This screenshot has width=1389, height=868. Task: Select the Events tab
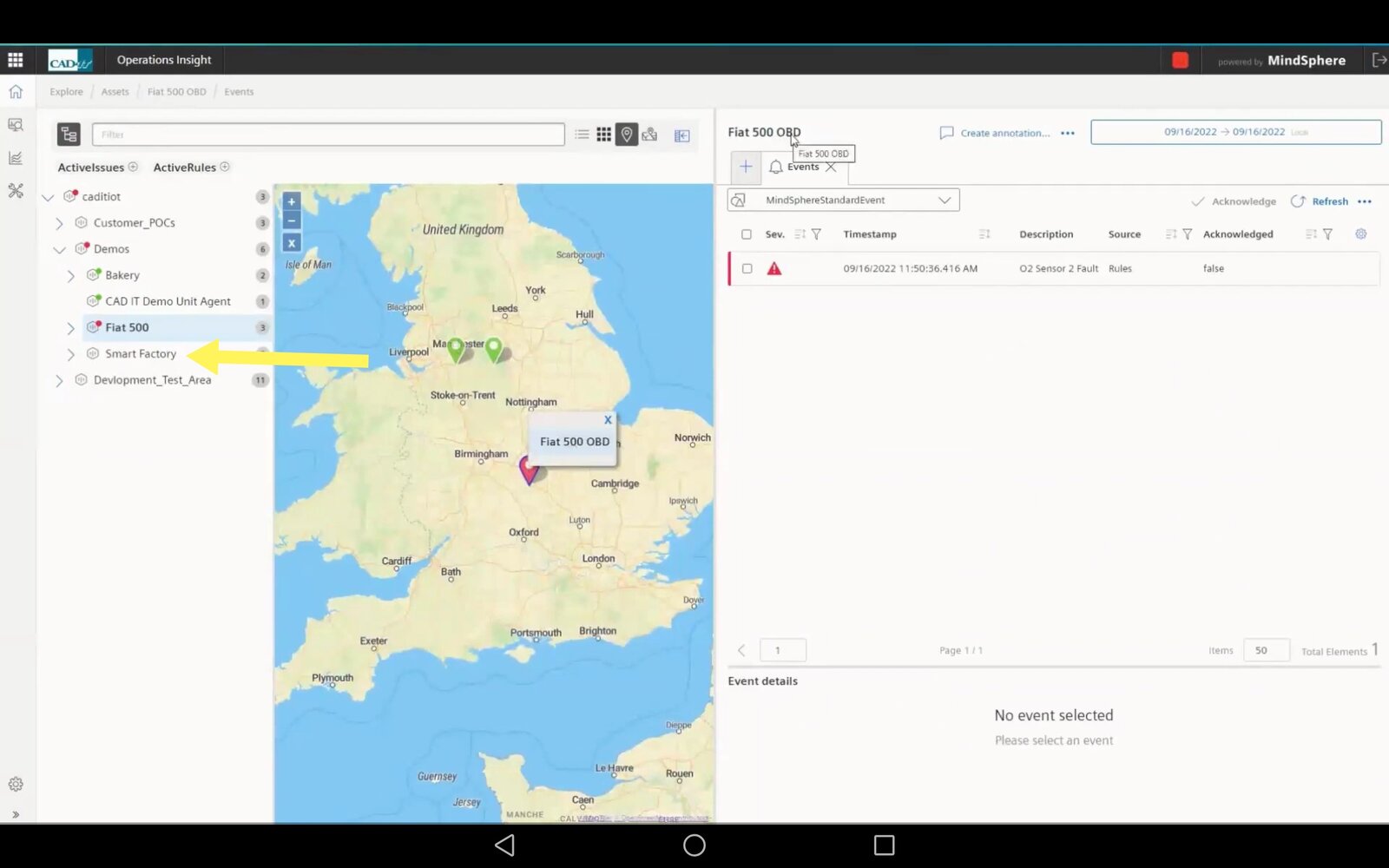click(803, 167)
